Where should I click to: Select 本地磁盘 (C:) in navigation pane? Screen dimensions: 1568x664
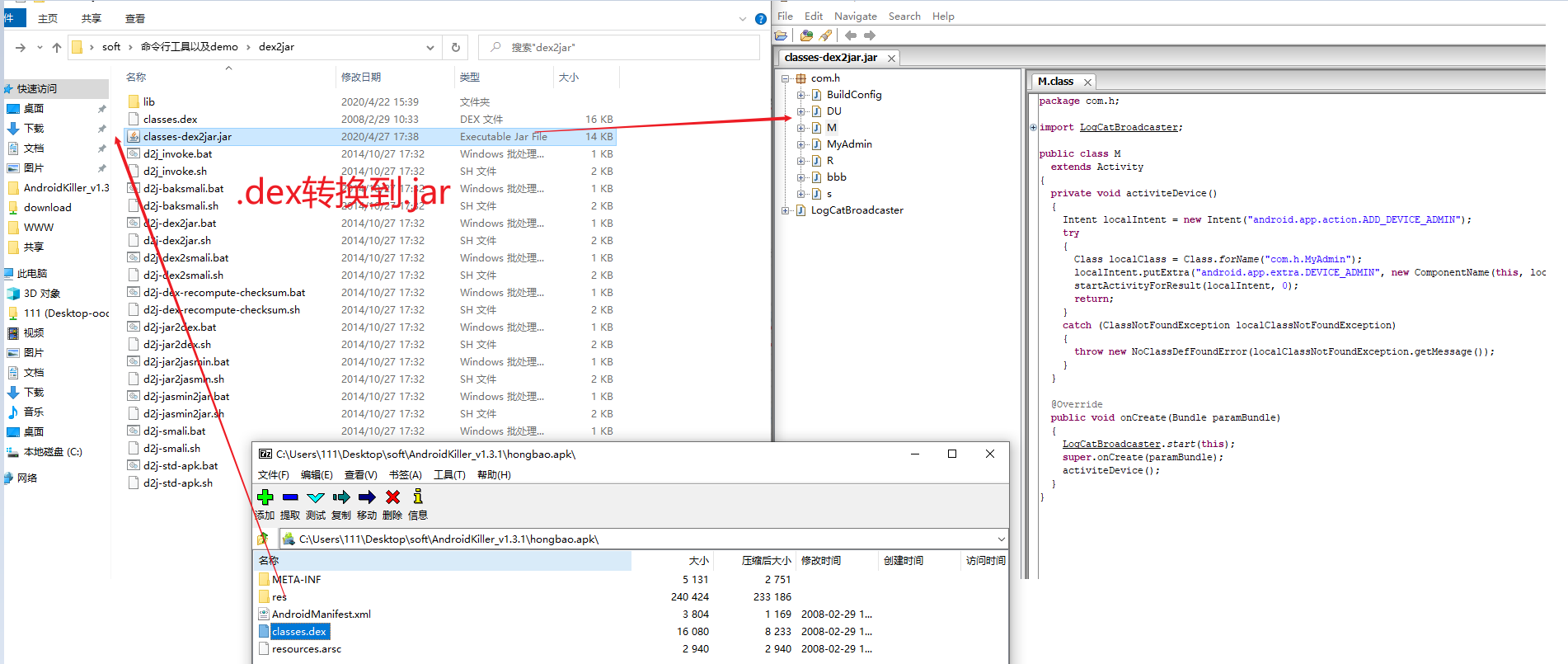coord(53,451)
